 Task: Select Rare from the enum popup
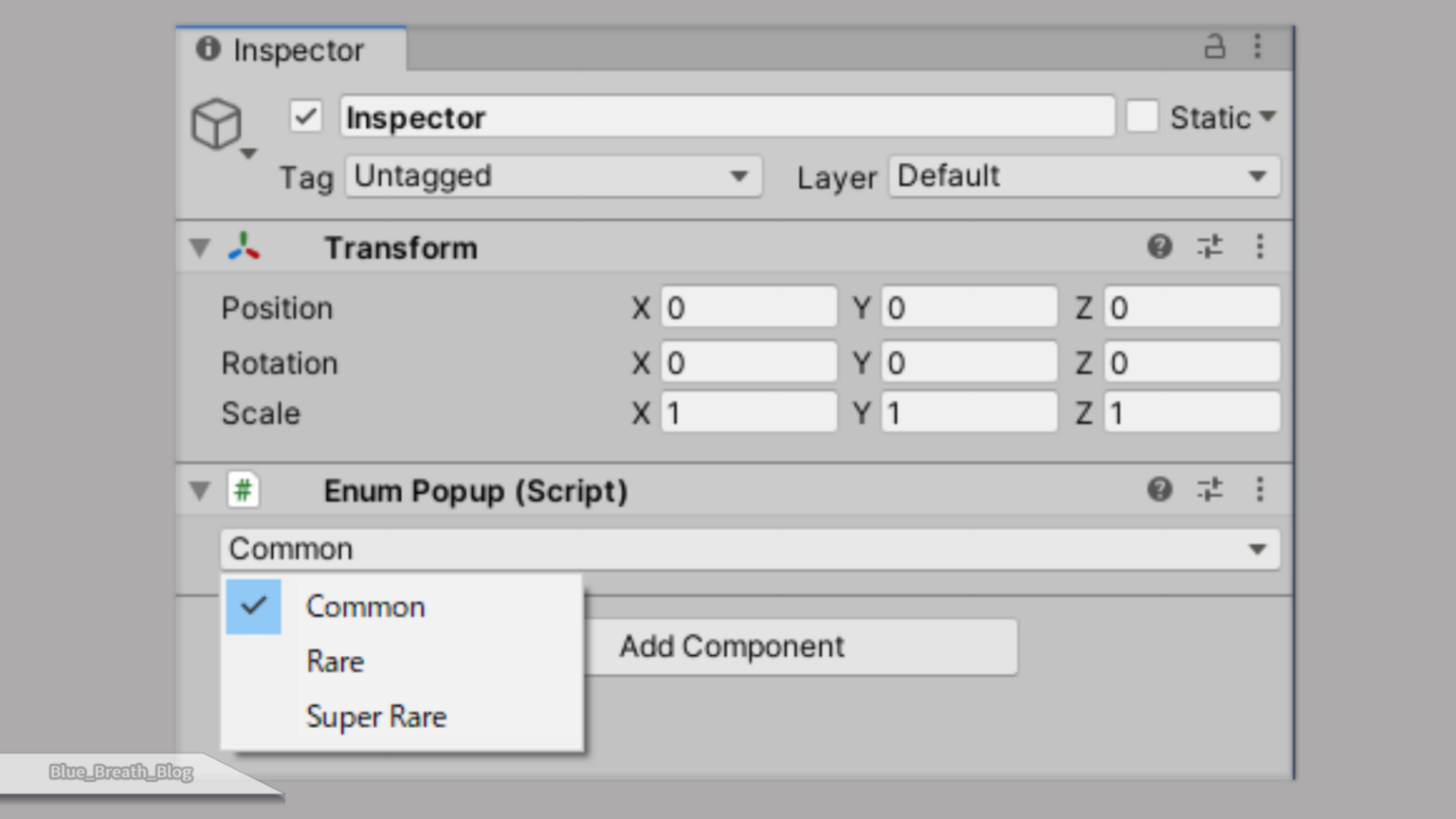click(x=336, y=662)
